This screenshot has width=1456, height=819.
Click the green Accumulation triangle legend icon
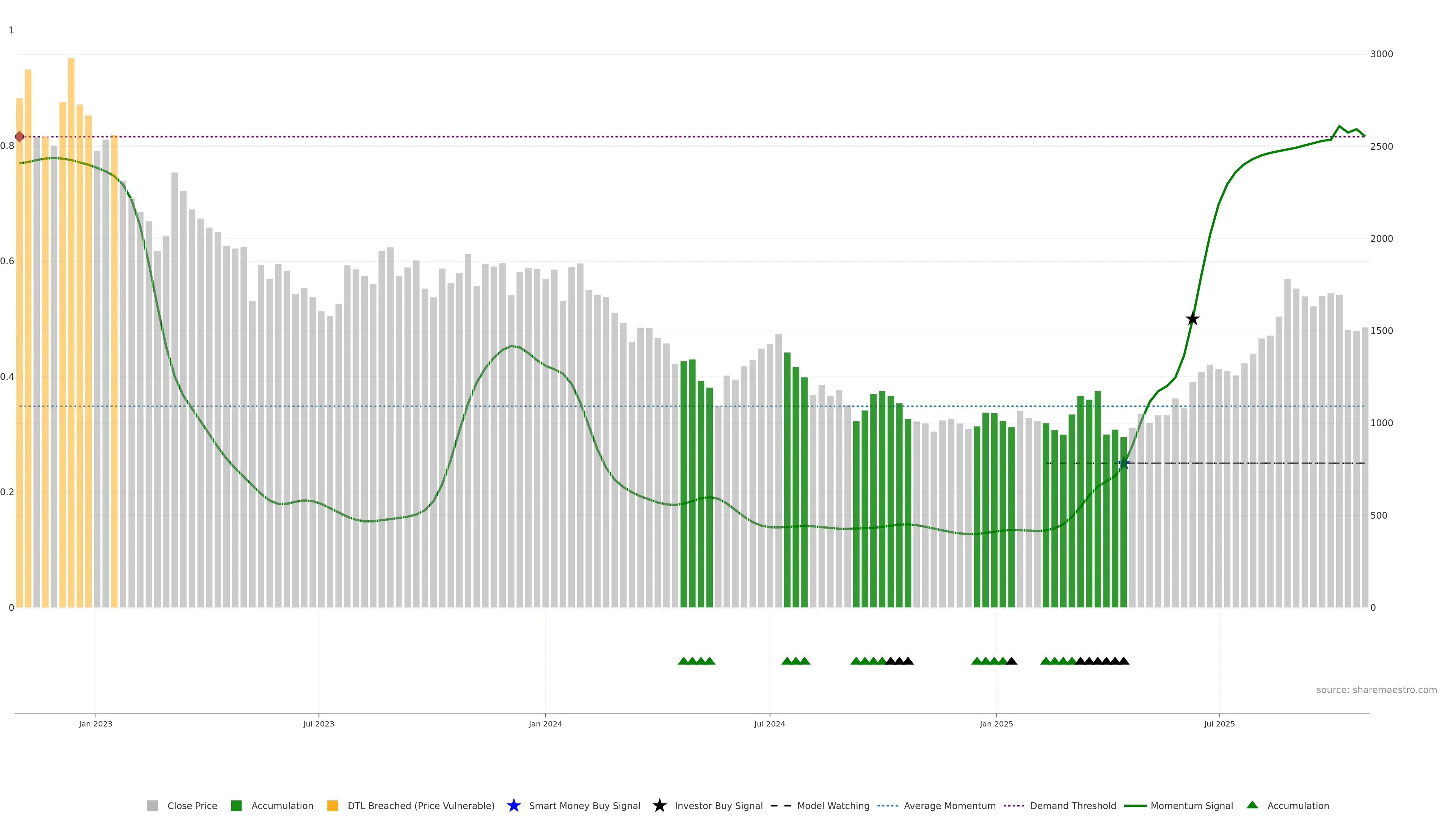[1252, 805]
